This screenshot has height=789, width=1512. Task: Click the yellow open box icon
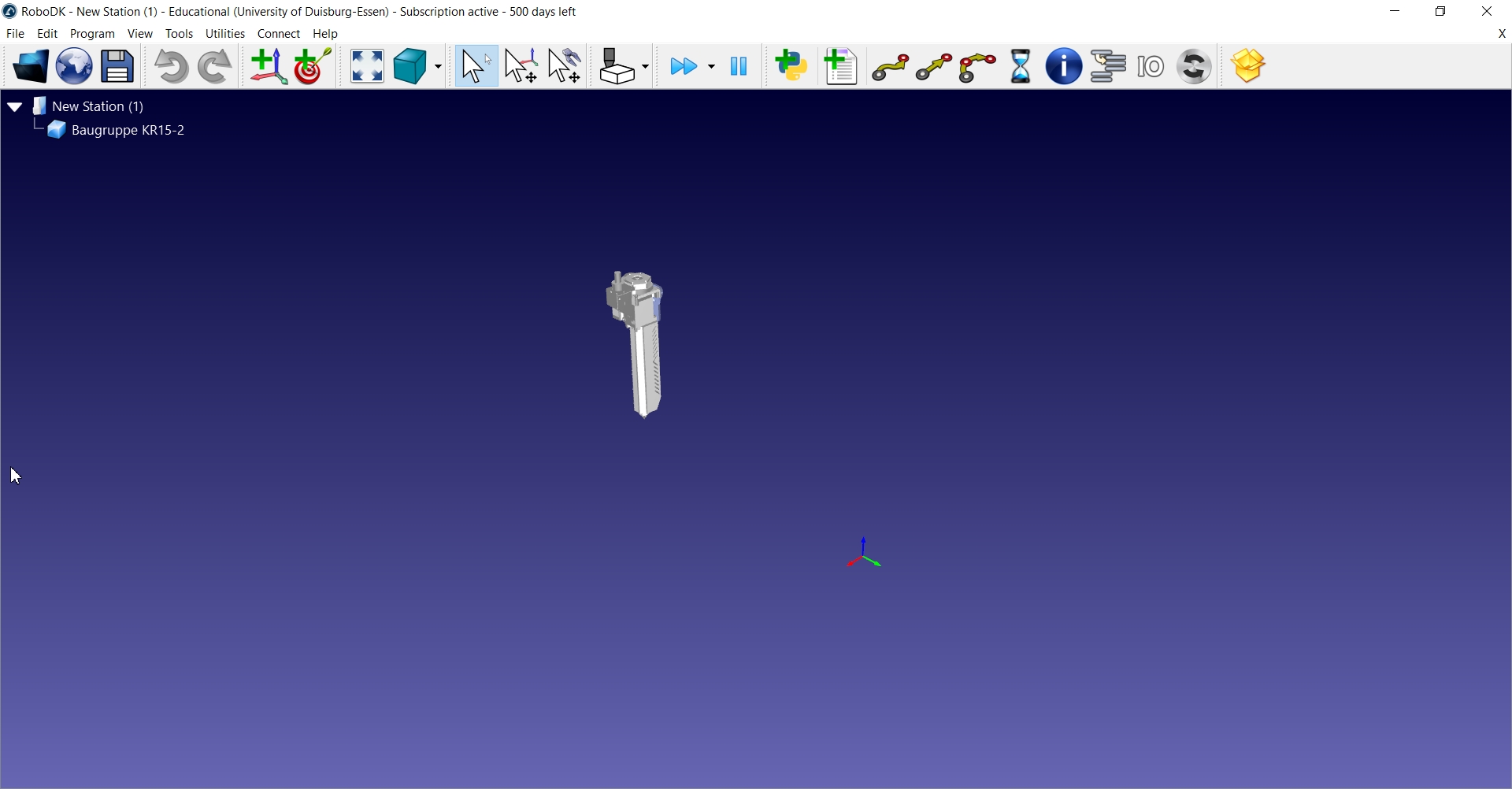[x=1249, y=67]
